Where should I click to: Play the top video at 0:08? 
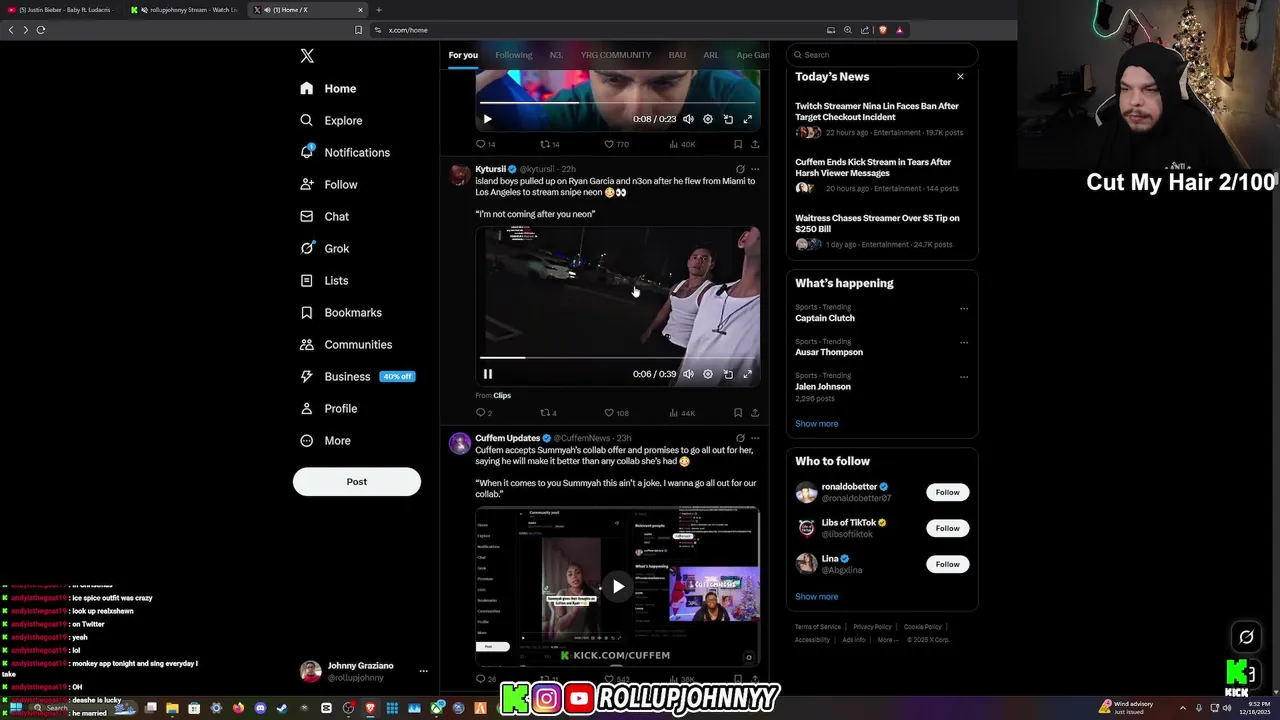pyautogui.click(x=488, y=119)
